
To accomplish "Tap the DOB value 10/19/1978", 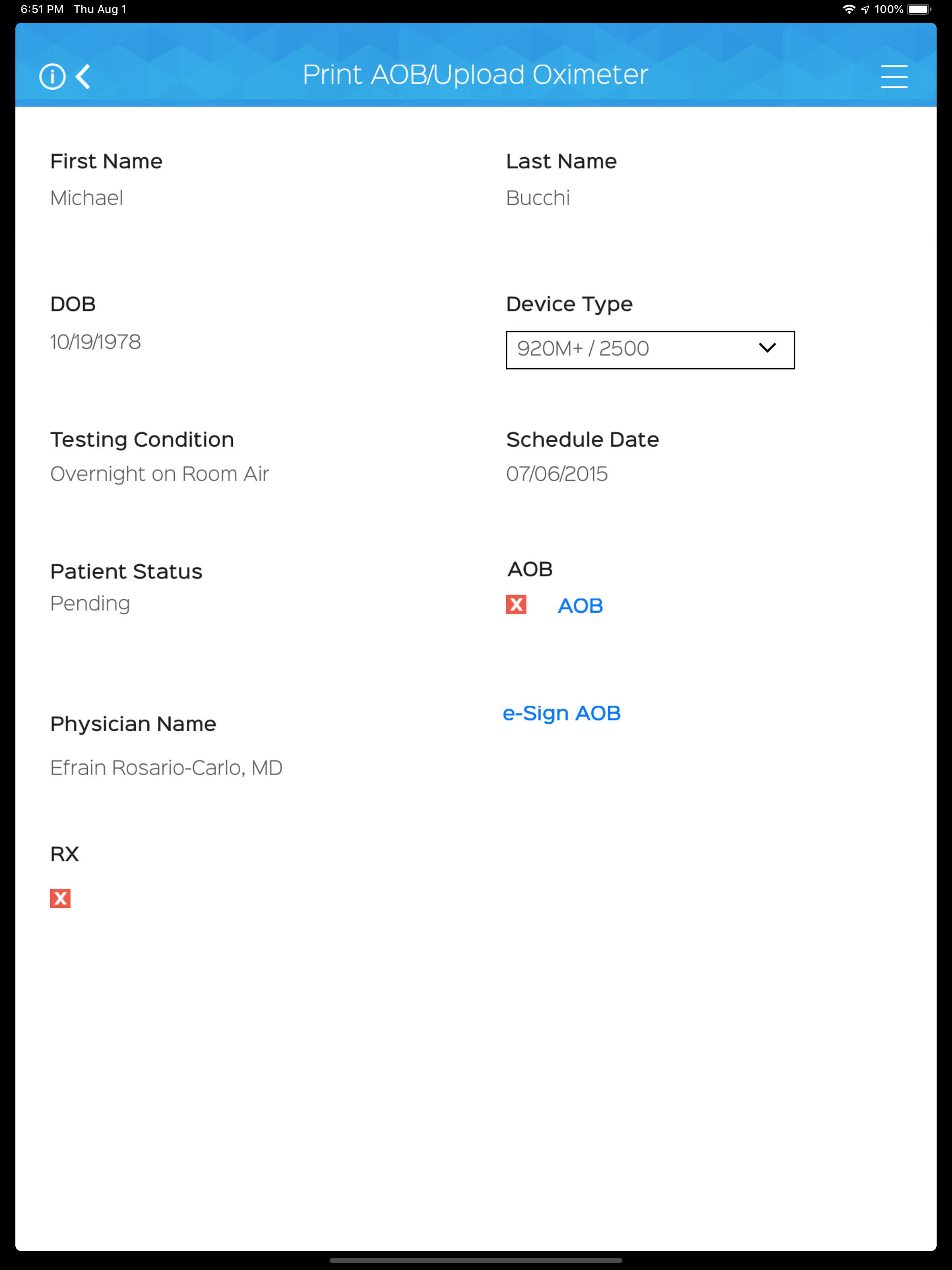I will (95, 342).
